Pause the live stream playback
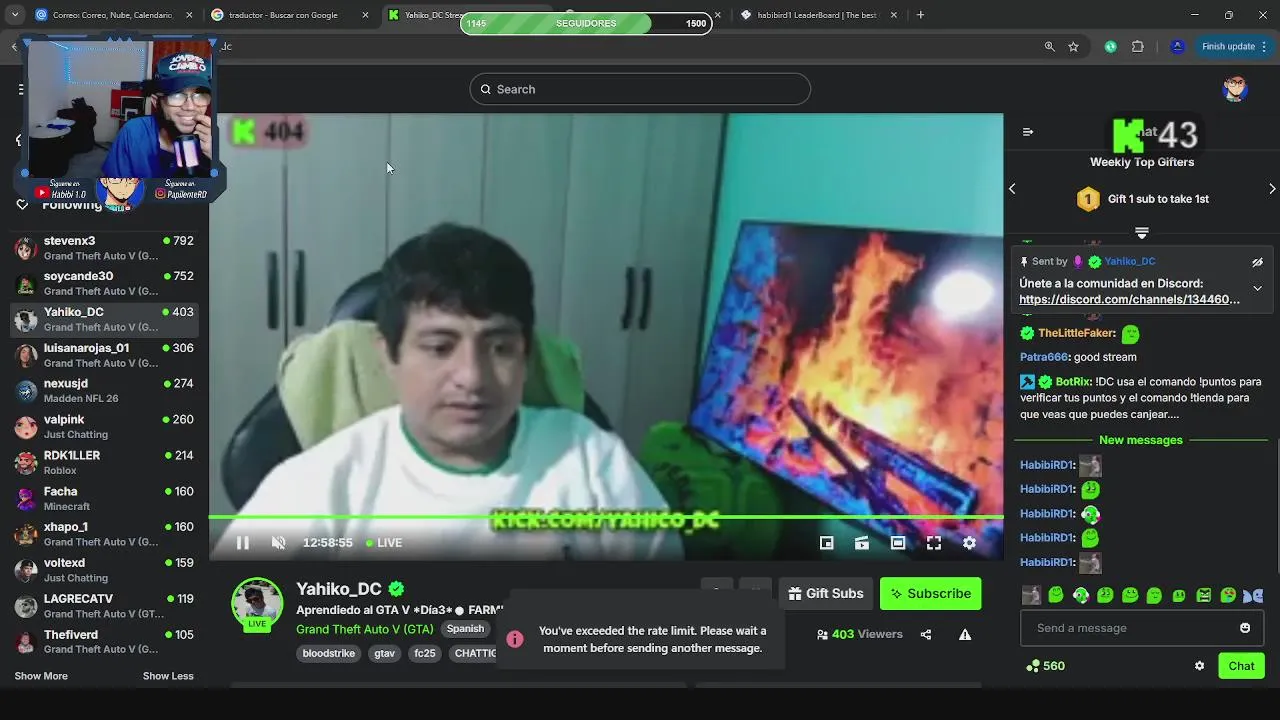Screen dimensions: 1280x720 tap(242, 543)
